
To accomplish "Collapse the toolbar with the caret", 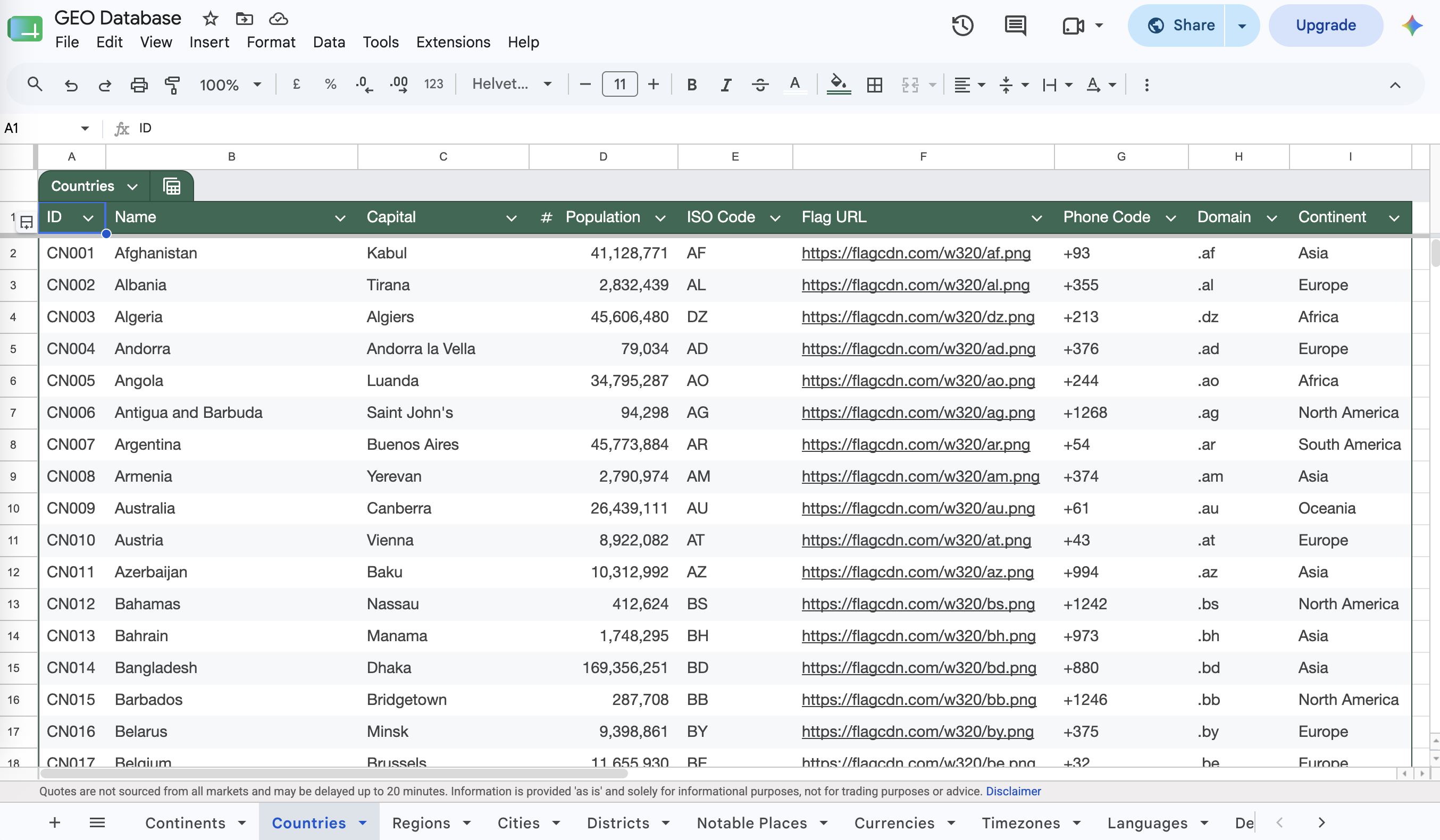I will [1395, 85].
